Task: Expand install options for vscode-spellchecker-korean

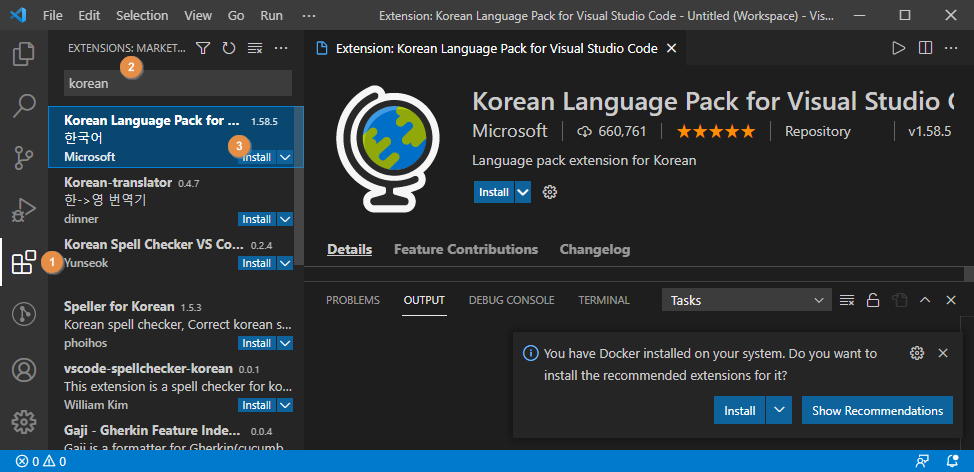Action: pyautogui.click(x=286, y=406)
